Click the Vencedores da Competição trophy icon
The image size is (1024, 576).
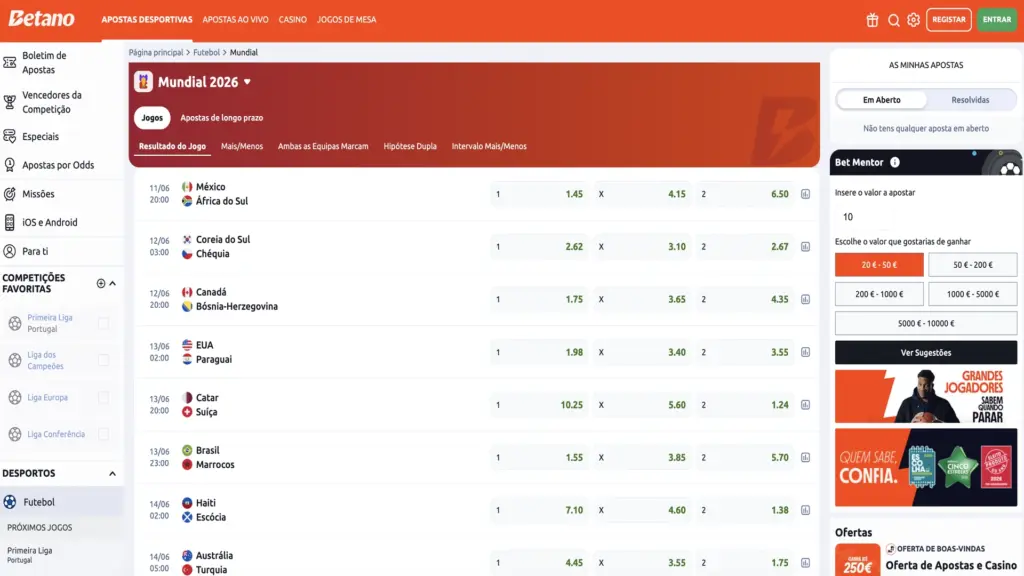tap(10, 103)
